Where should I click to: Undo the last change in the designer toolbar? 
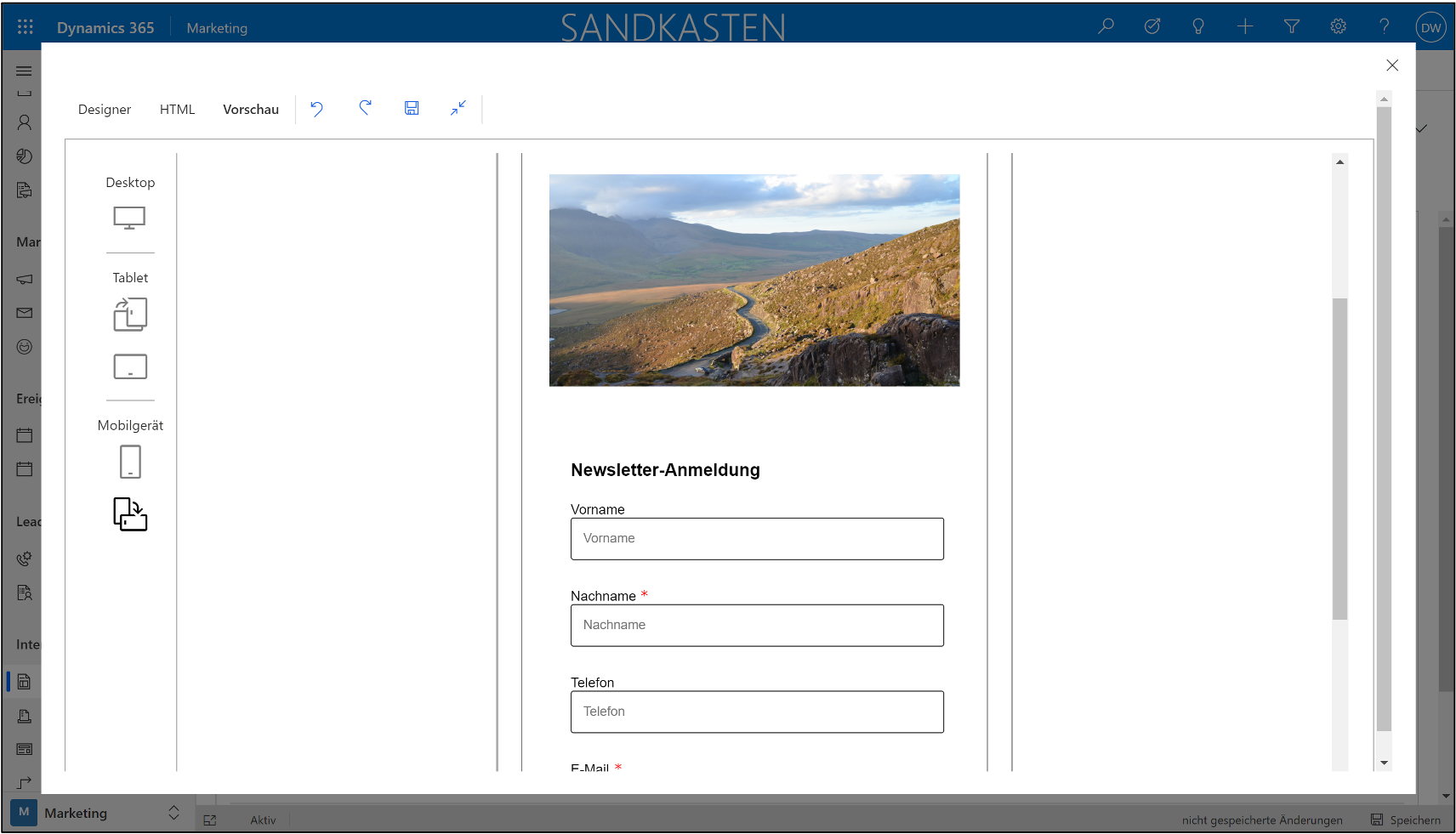[x=316, y=108]
